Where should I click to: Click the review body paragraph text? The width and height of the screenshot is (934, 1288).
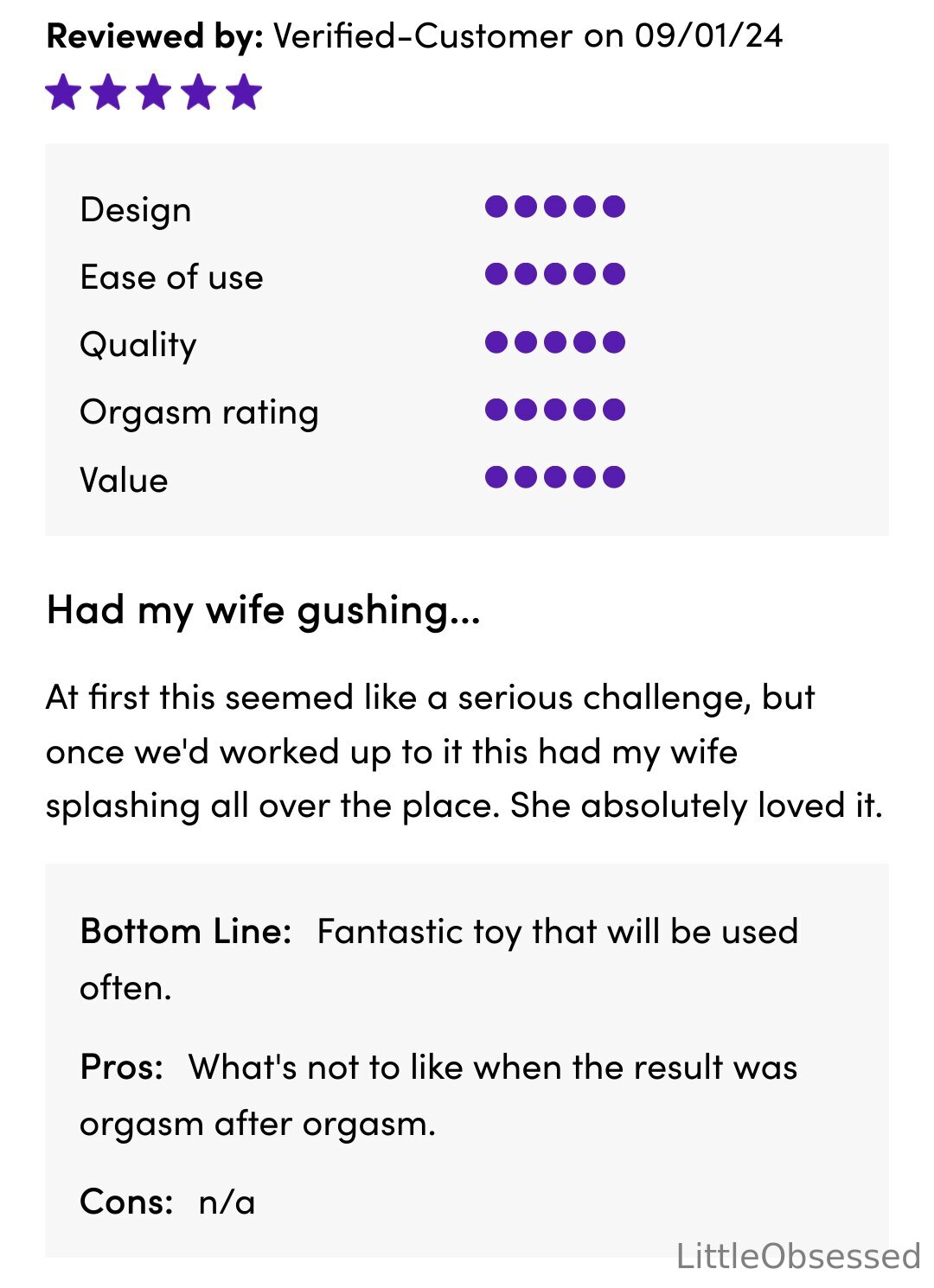tap(464, 751)
